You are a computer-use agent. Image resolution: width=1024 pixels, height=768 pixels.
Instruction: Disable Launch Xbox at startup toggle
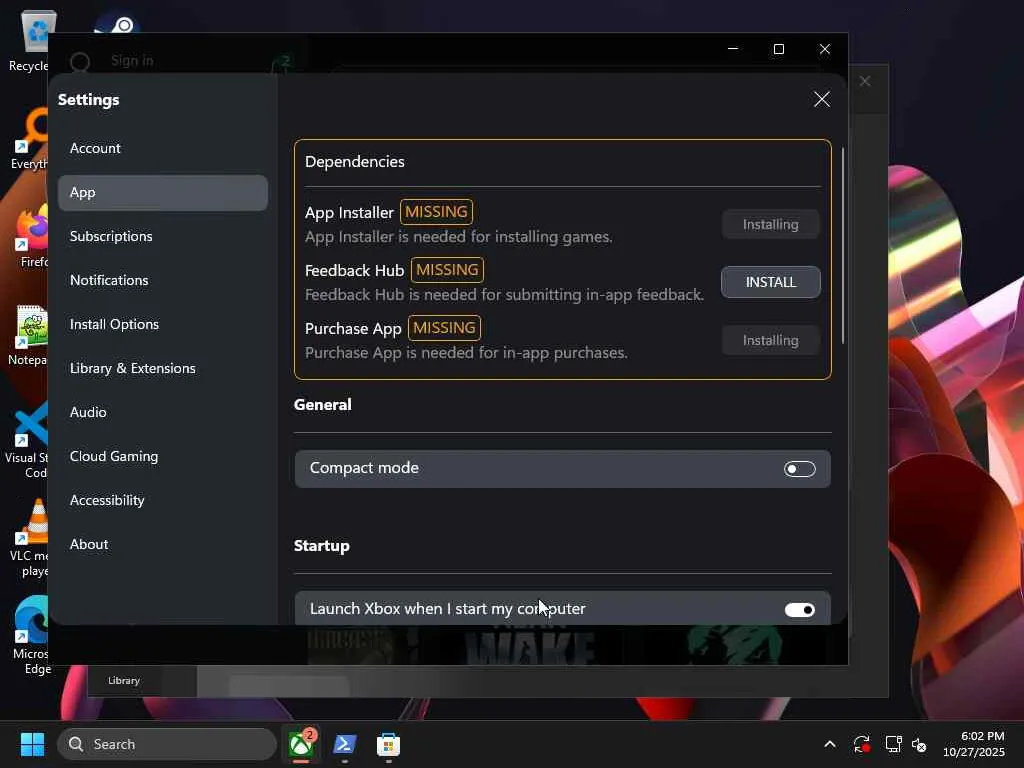[x=799, y=610]
